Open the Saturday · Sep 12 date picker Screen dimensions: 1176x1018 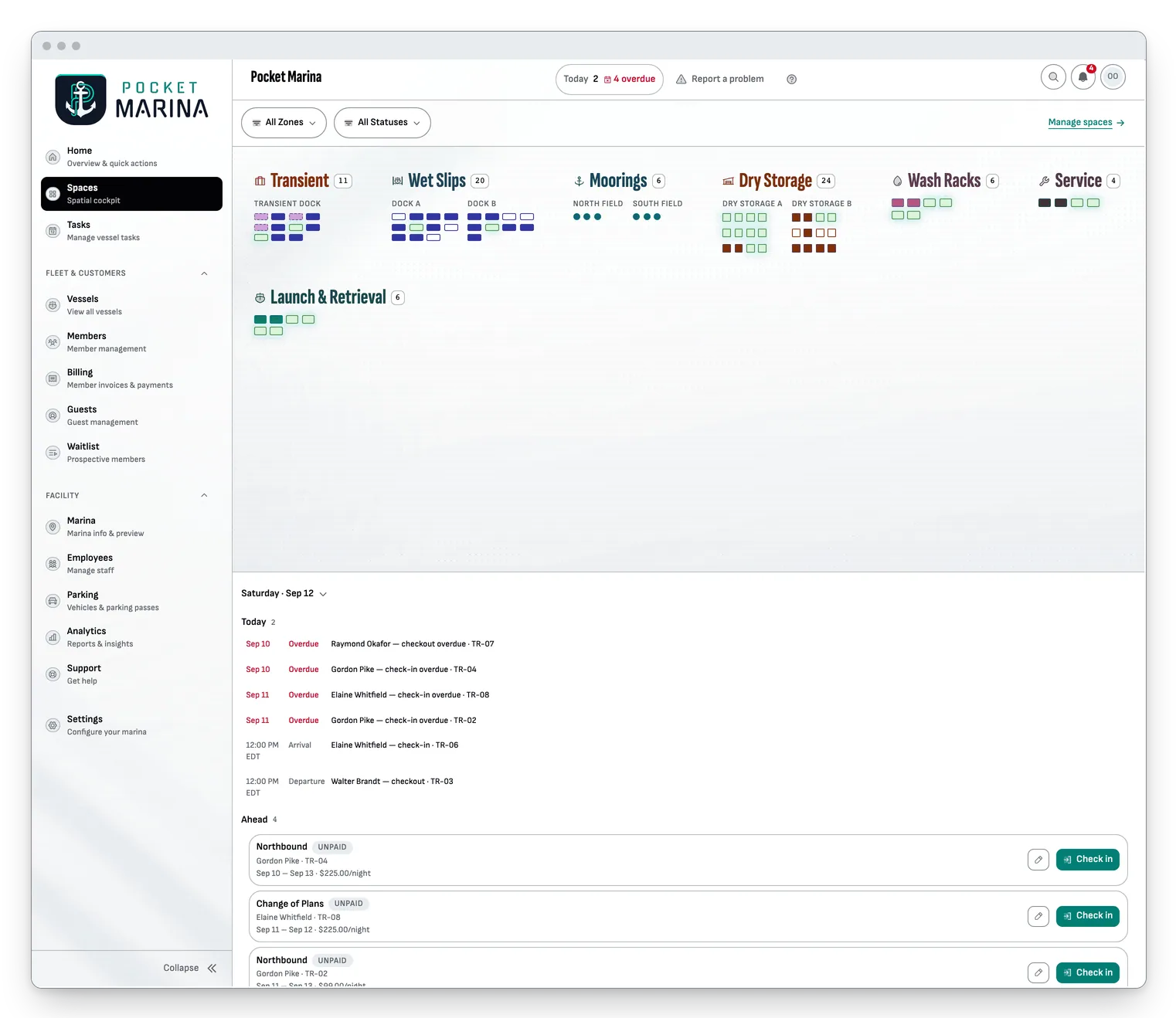tap(284, 593)
